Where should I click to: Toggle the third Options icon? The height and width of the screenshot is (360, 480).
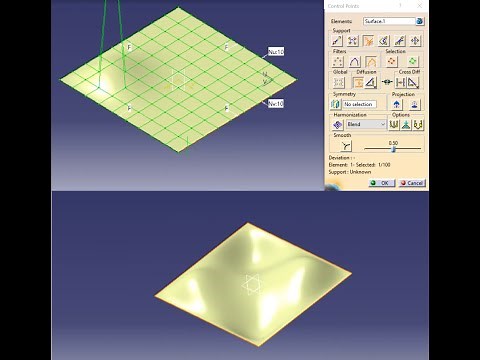pos(418,125)
